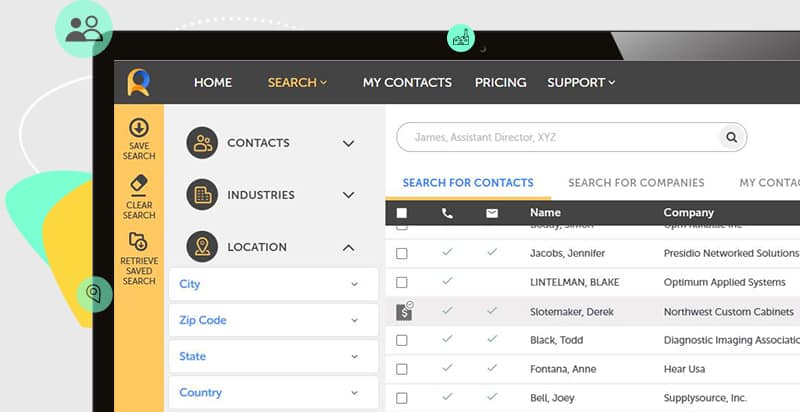This screenshot has width=800, height=412.
Task: Open the Country dropdown
Action: 273,393
